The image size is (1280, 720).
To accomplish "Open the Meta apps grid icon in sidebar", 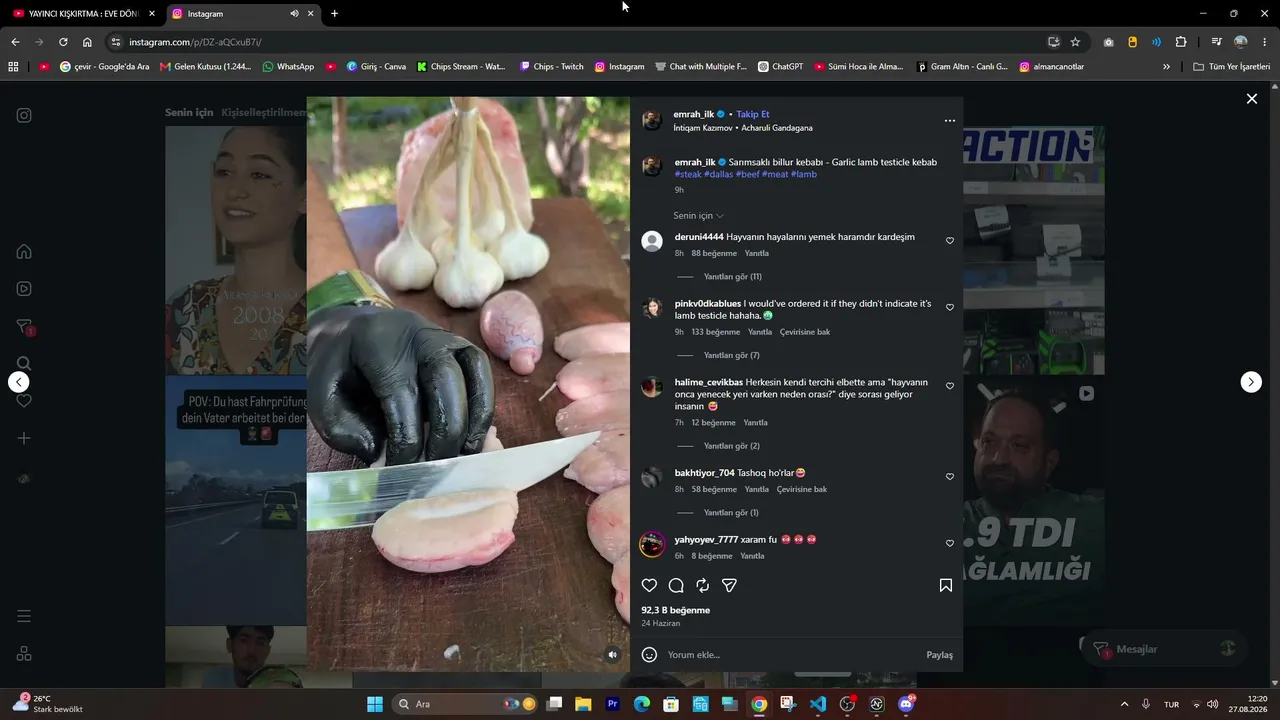I will coord(24,654).
